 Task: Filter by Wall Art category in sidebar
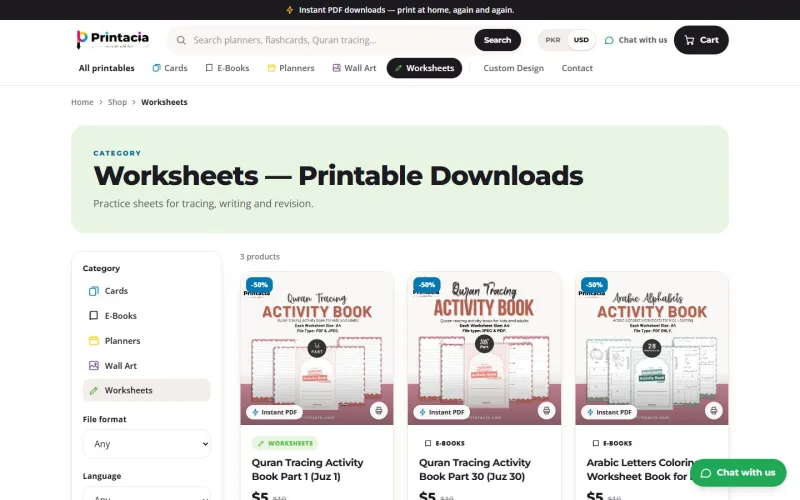(x=146, y=366)
